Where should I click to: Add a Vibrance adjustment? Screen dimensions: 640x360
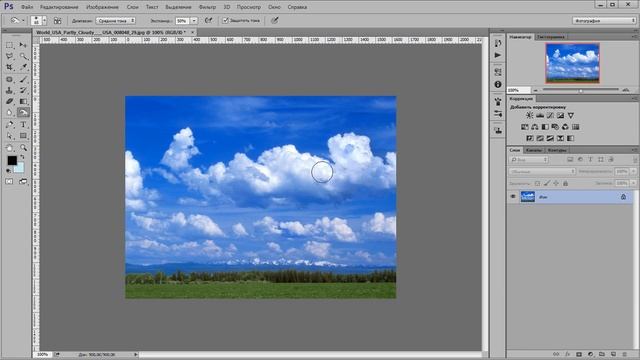coord(571,116)
